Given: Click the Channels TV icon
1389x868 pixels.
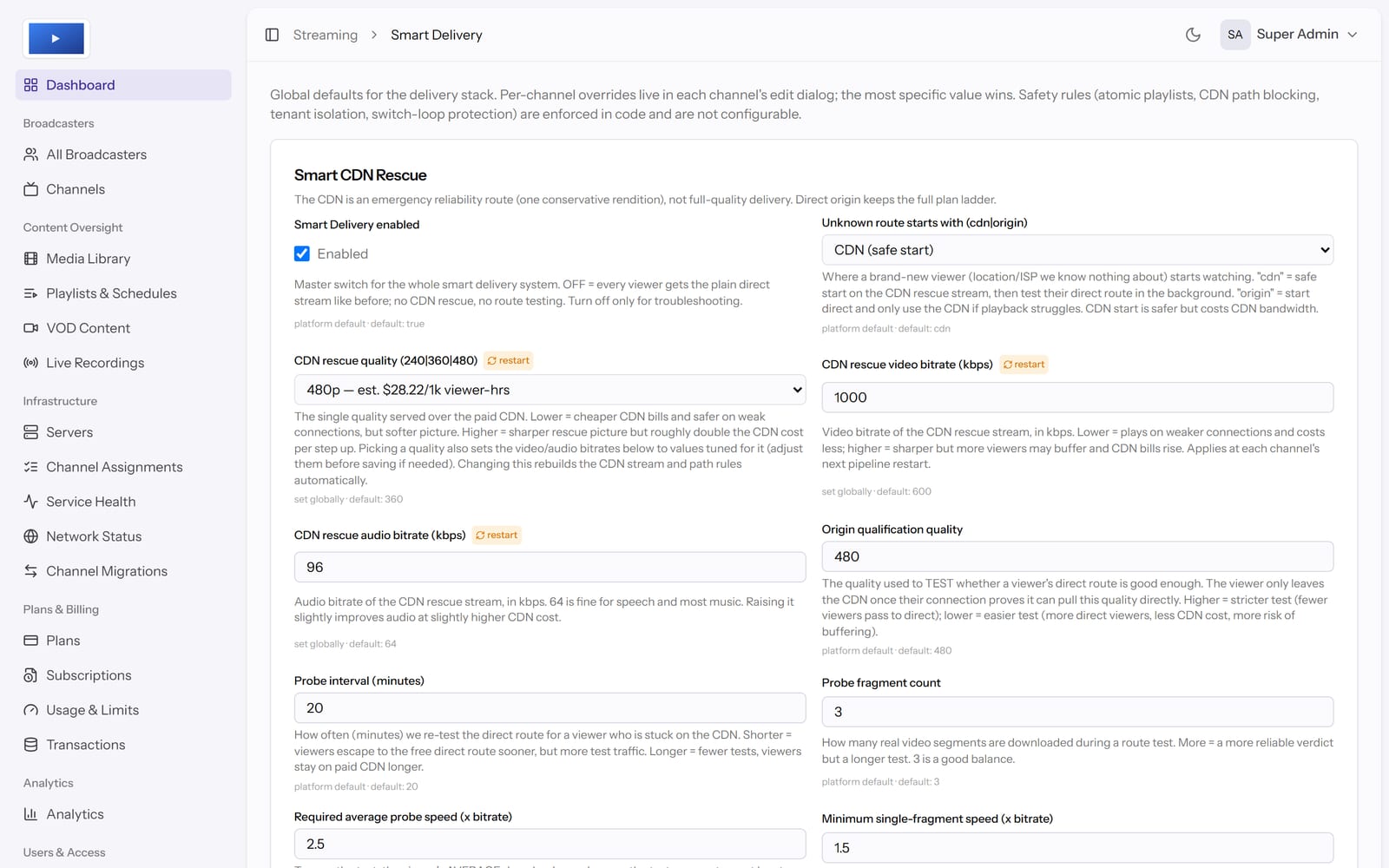Looking at the screenshot, I should [31, 189].
